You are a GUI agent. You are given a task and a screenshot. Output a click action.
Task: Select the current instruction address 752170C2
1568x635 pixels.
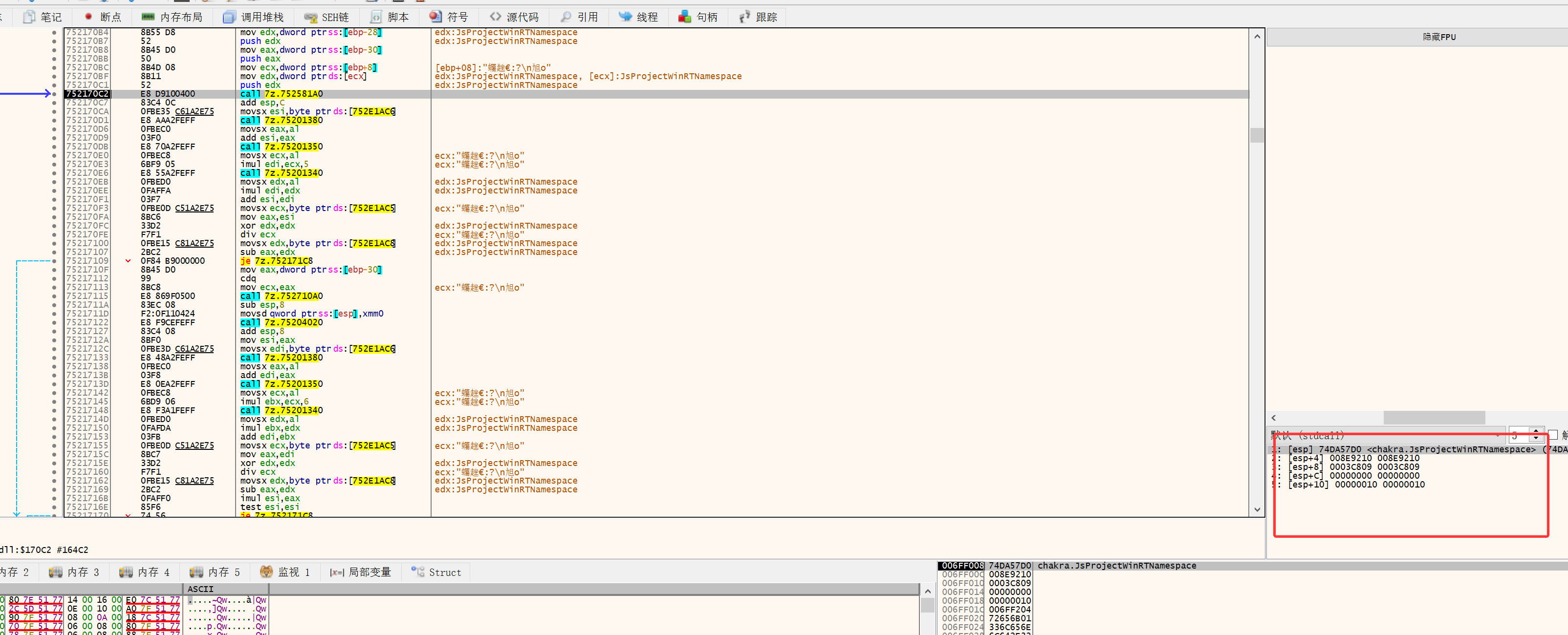(87, 94)
